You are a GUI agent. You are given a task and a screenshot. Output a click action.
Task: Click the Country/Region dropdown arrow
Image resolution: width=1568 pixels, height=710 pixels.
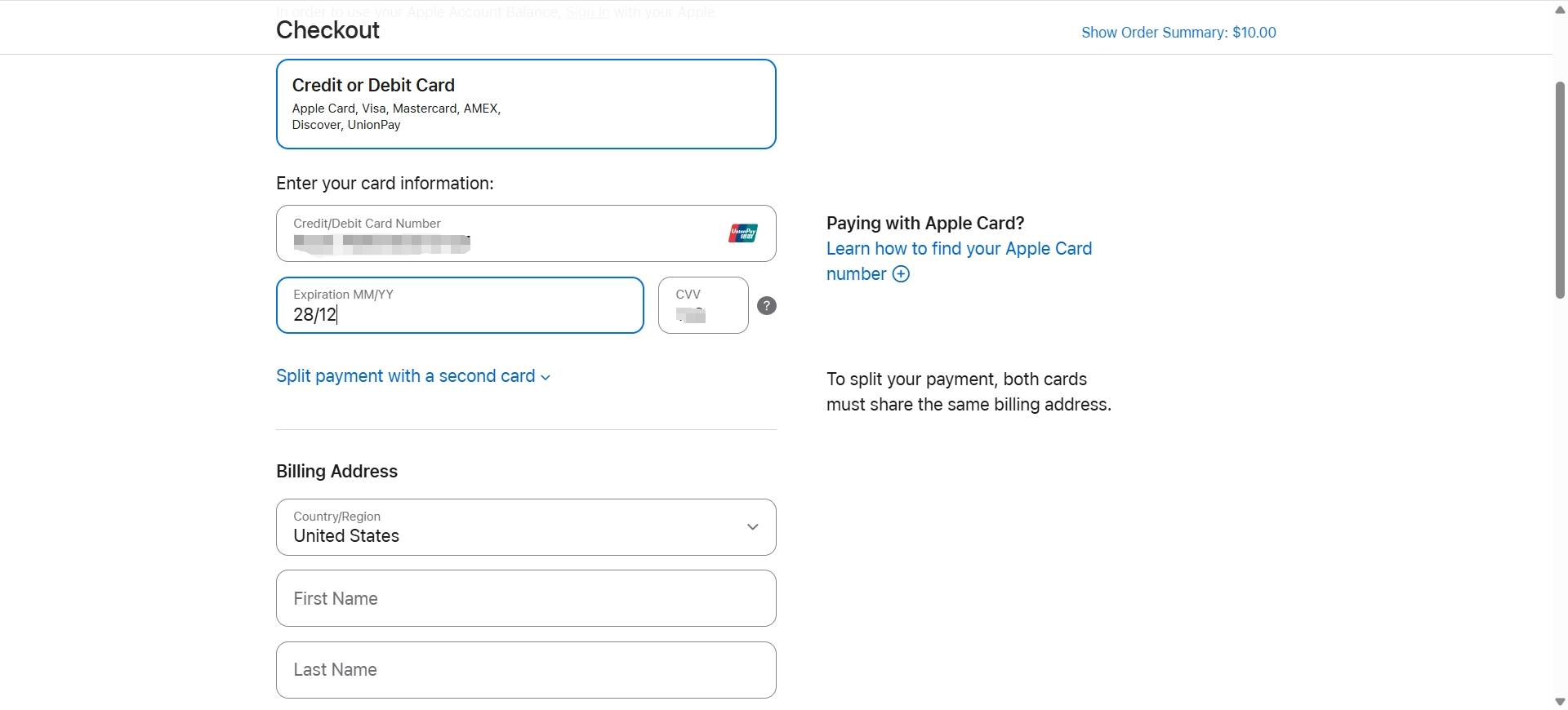coord(753,527)
